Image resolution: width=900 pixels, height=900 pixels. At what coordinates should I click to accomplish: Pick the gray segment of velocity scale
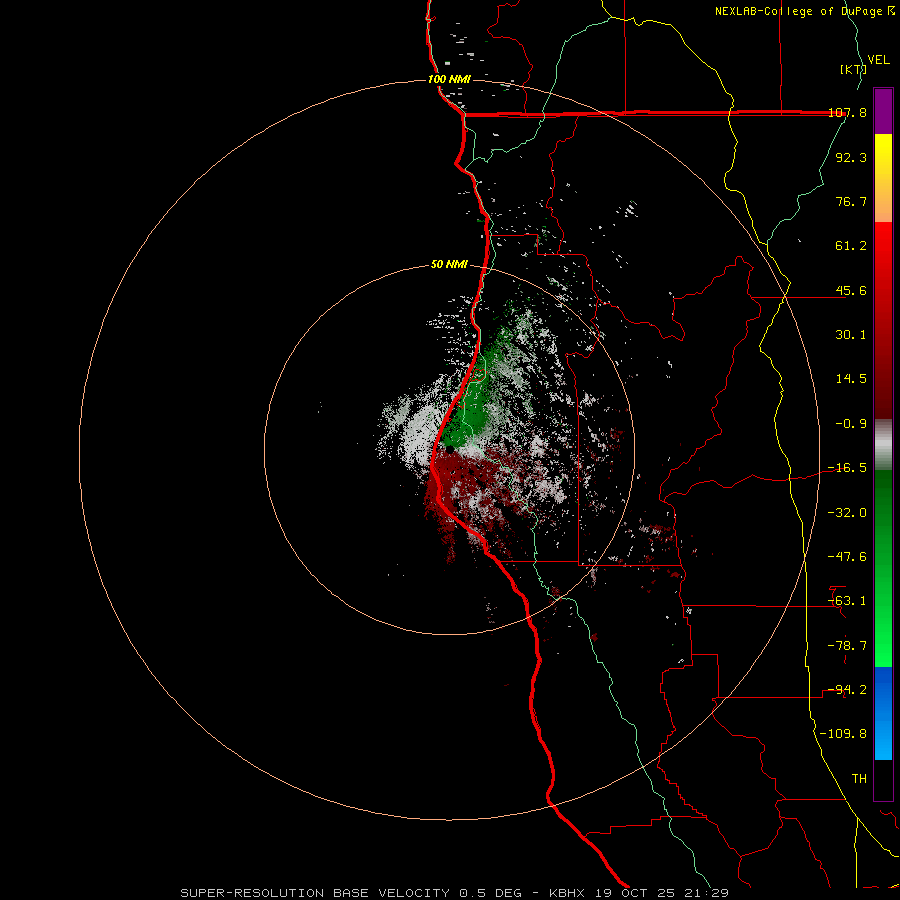point(883,444)
